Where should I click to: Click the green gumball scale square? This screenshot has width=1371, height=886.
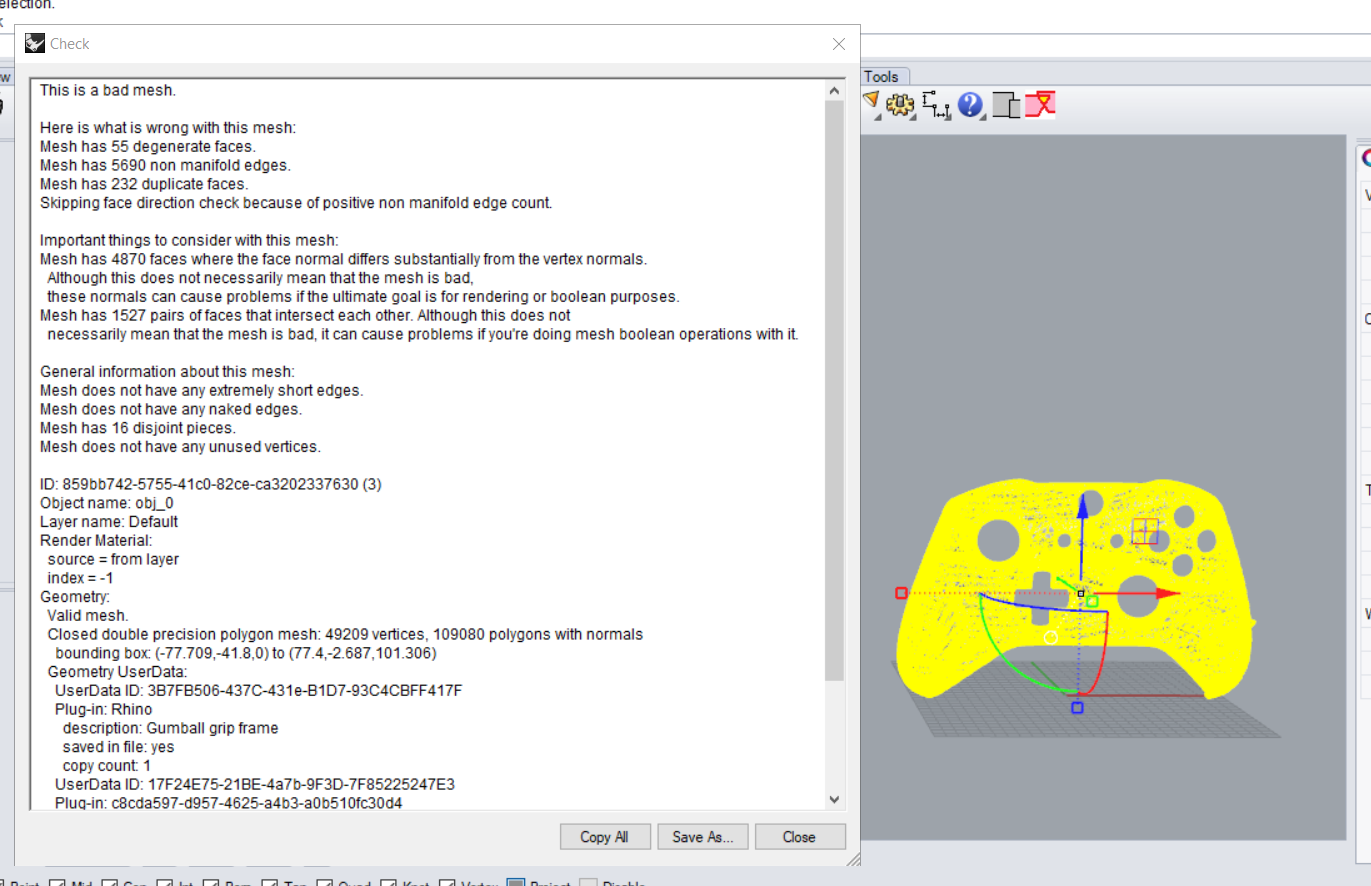click(x=1092, y=601)
